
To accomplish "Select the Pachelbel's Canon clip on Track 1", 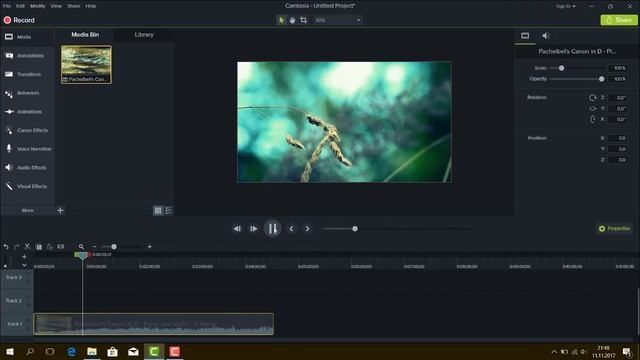I will pos(153,324).
